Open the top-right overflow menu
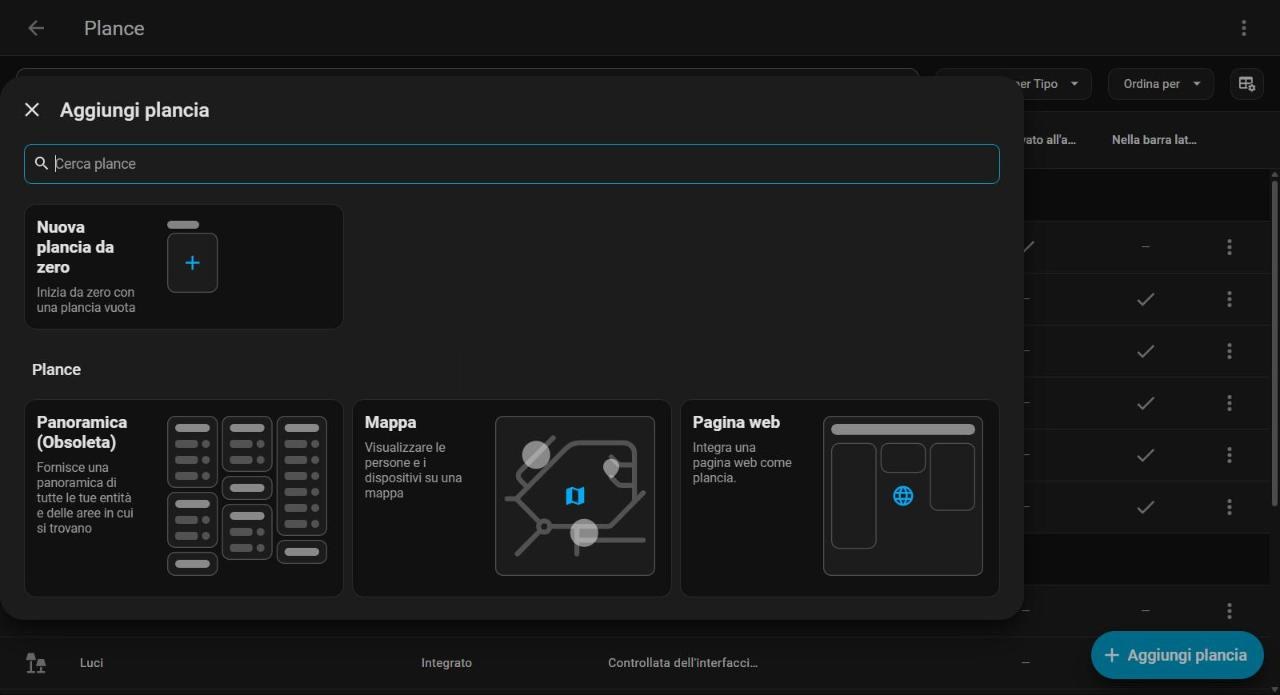Viewport: 1280px width, 695px height. pos(1244,28)
